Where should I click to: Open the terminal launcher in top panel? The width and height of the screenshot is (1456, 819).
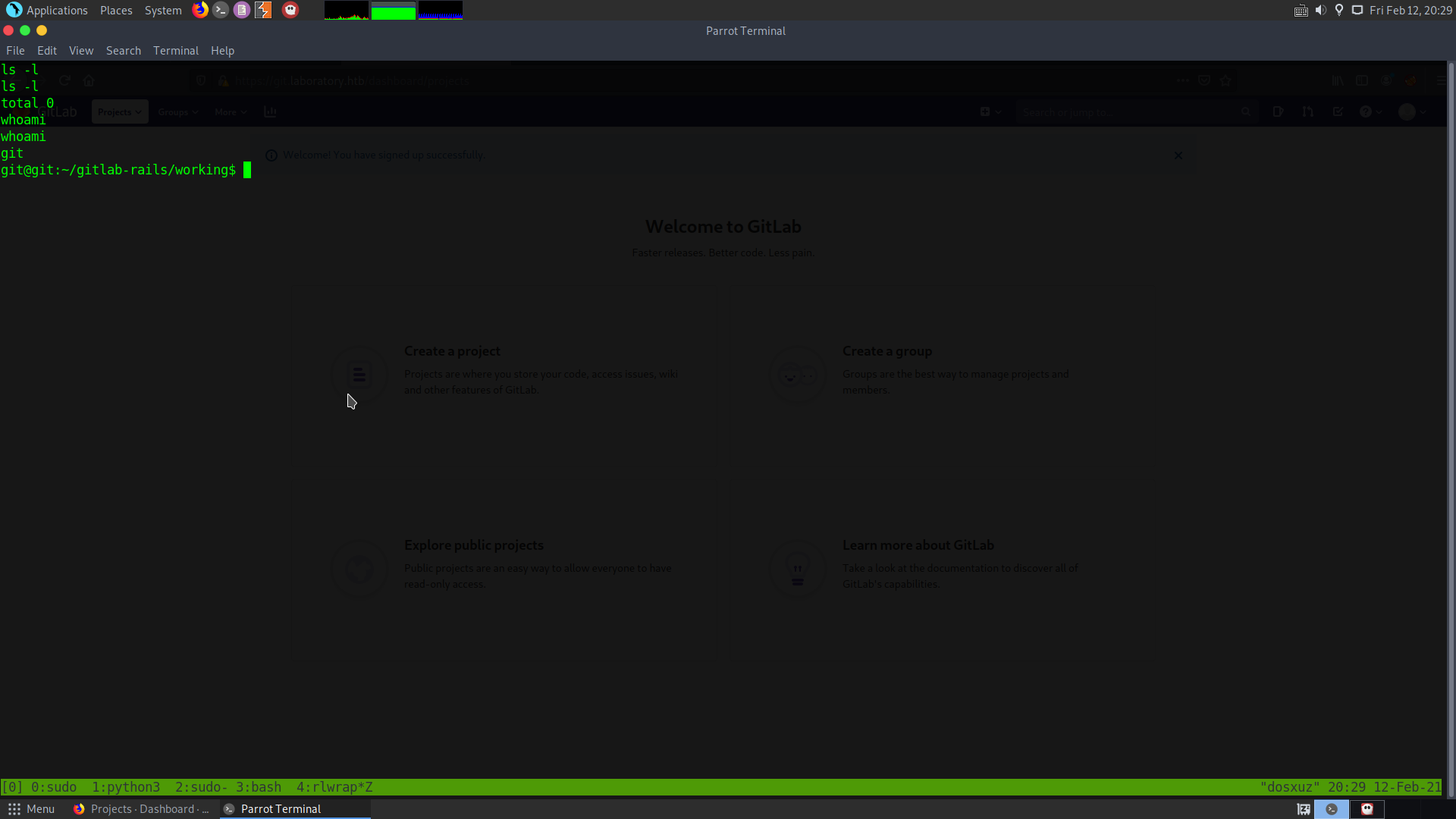click(221, 10)
